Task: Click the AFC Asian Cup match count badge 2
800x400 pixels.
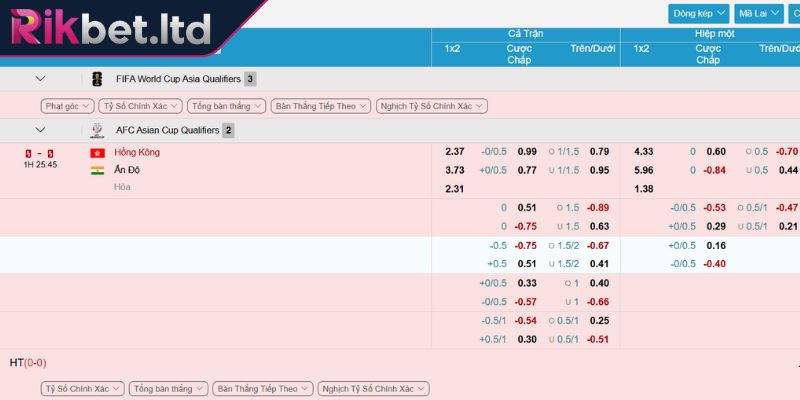Action: tap(228, 130)
